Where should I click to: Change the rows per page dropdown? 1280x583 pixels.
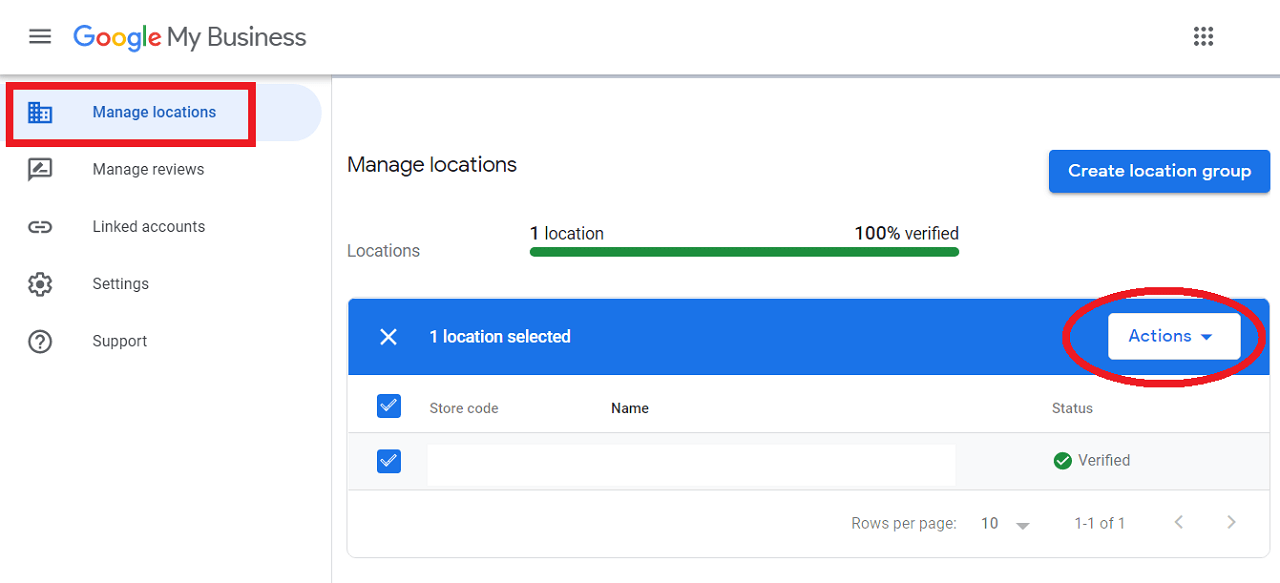click(1005, 523)
